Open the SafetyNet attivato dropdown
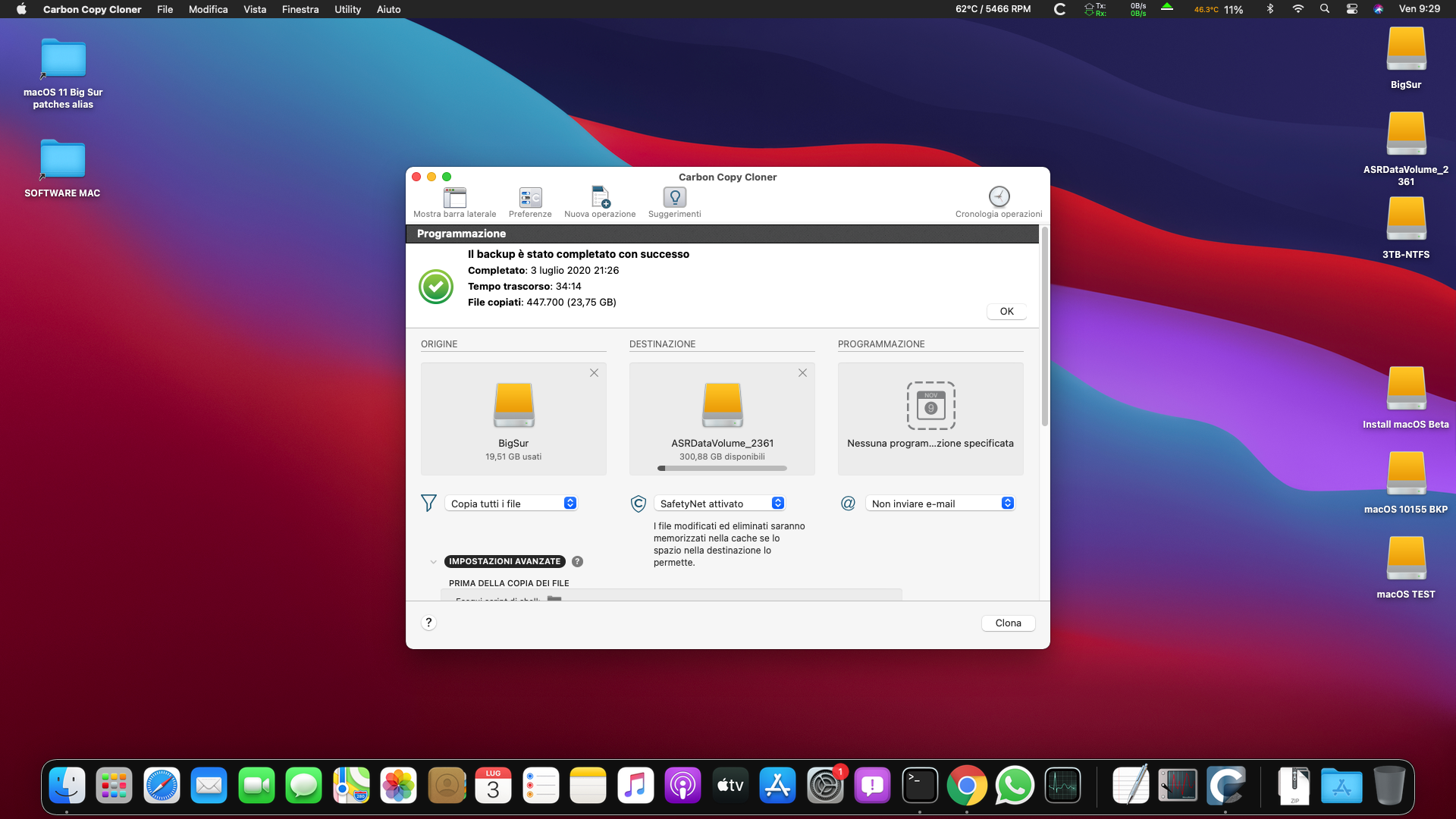Image resolution: width=1456 pixels, height=819 pixels. (721, 504)
